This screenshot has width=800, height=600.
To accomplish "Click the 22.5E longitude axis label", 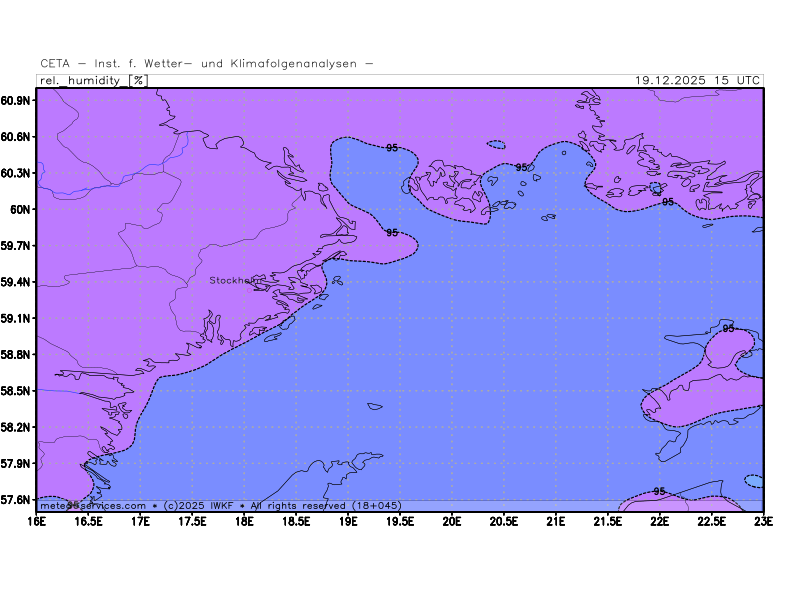I will (x=711, y=520).
